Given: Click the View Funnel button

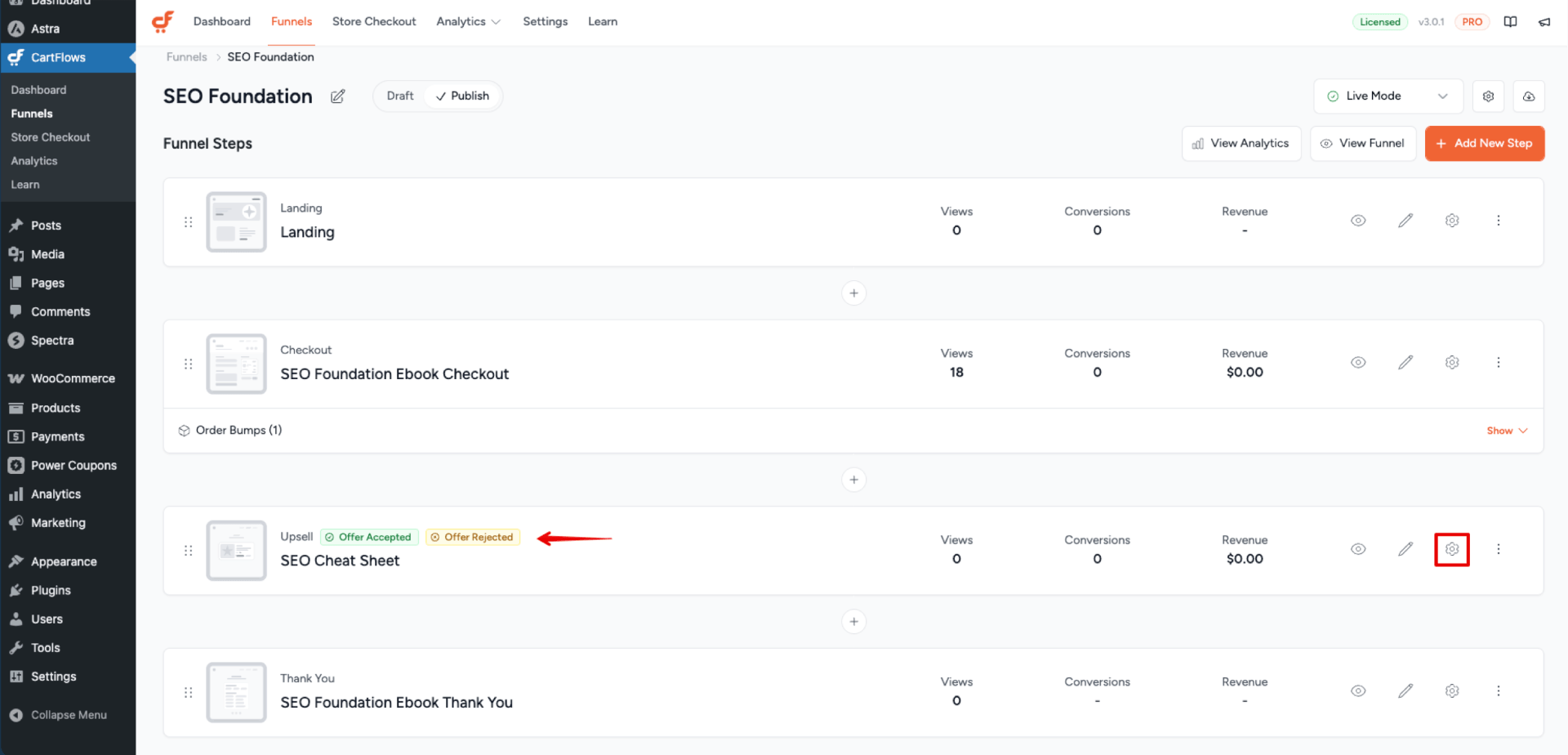Looking at the screenshot, I should point(1363,144).
